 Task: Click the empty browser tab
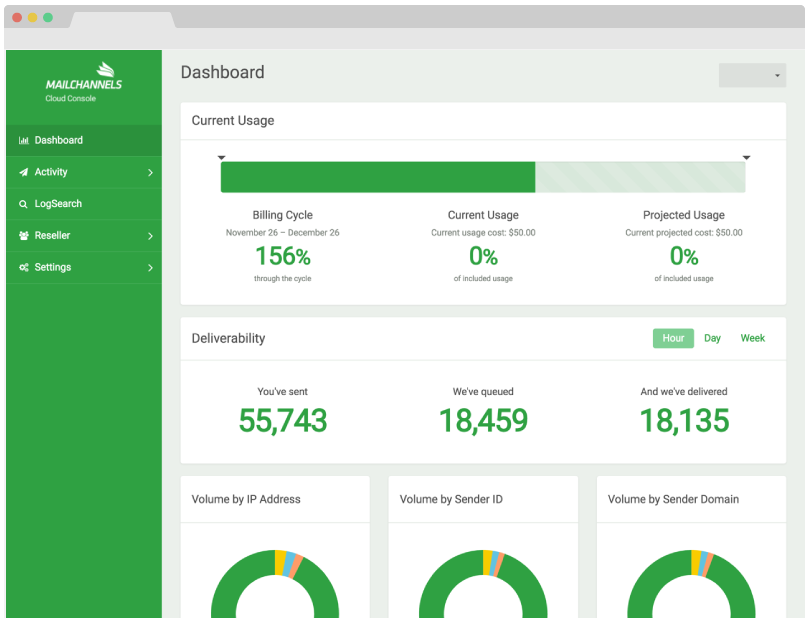122,20
